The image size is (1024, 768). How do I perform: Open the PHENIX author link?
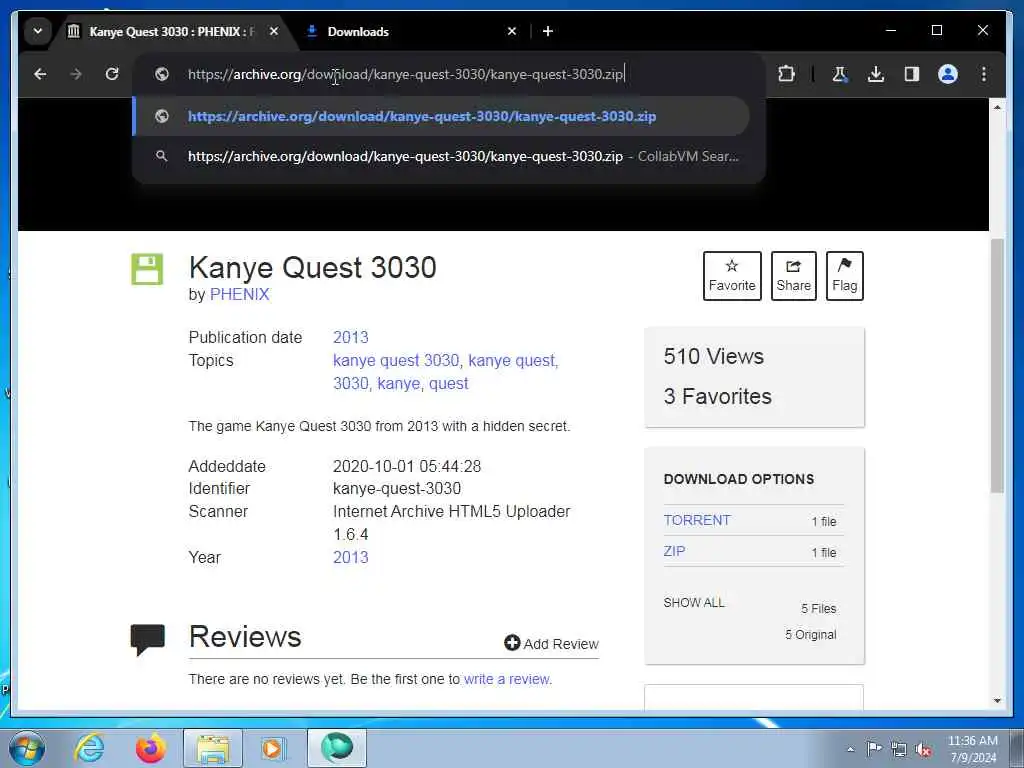pos(239,295)
